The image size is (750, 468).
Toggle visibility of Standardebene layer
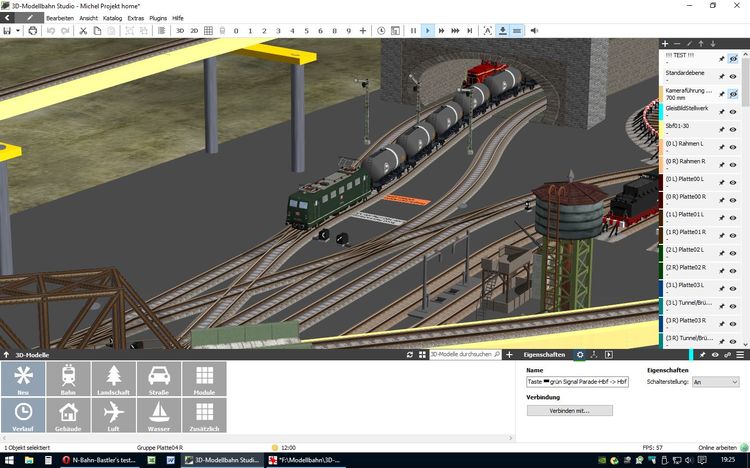(733, 75)
